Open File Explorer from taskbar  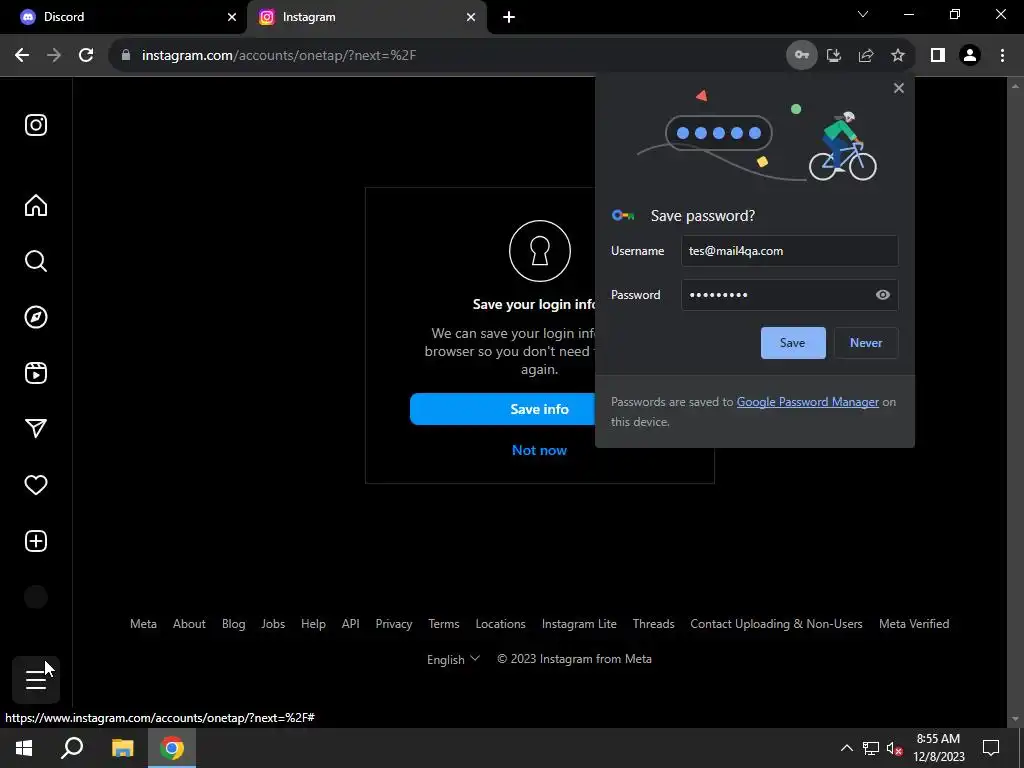[x=122, y=748]
